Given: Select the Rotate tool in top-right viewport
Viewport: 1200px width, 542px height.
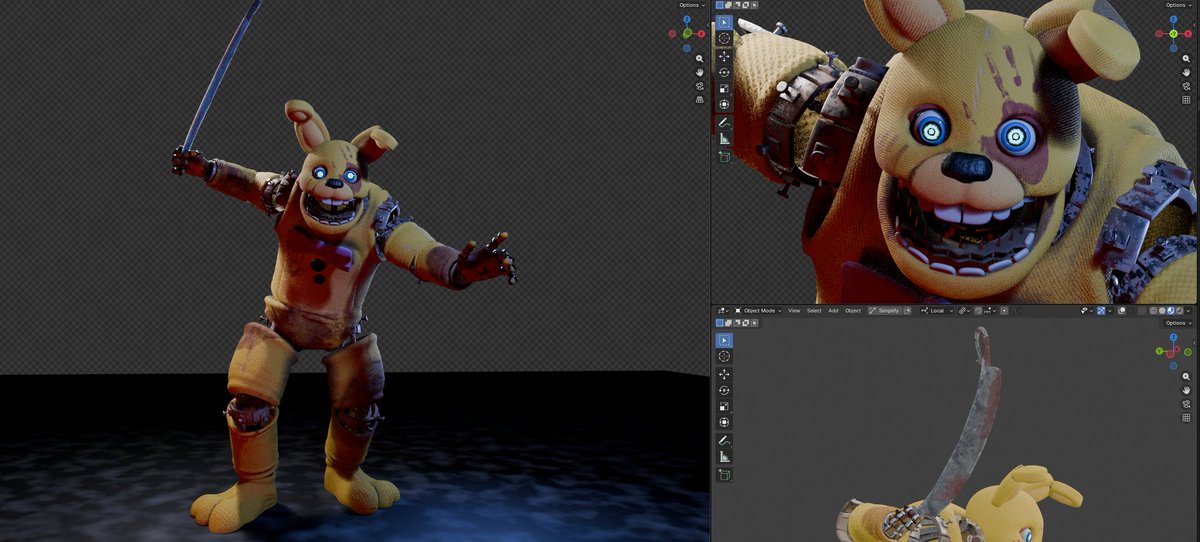Looking at the screenshot, I should [x=724, y=72].
